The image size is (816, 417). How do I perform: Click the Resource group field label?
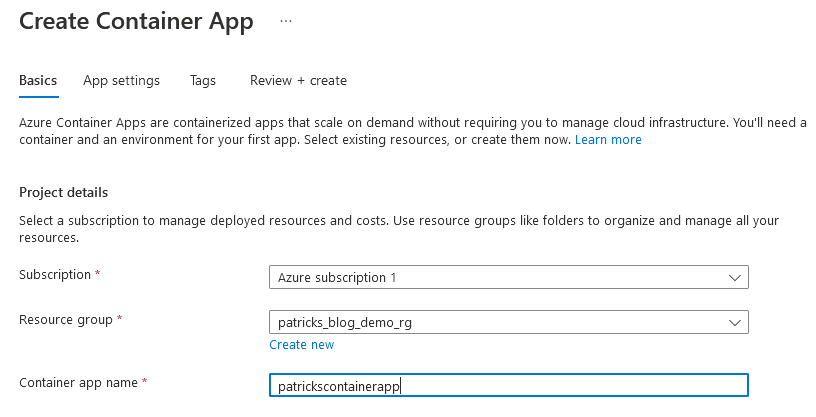pyautogui.click(x=66, y=320)
